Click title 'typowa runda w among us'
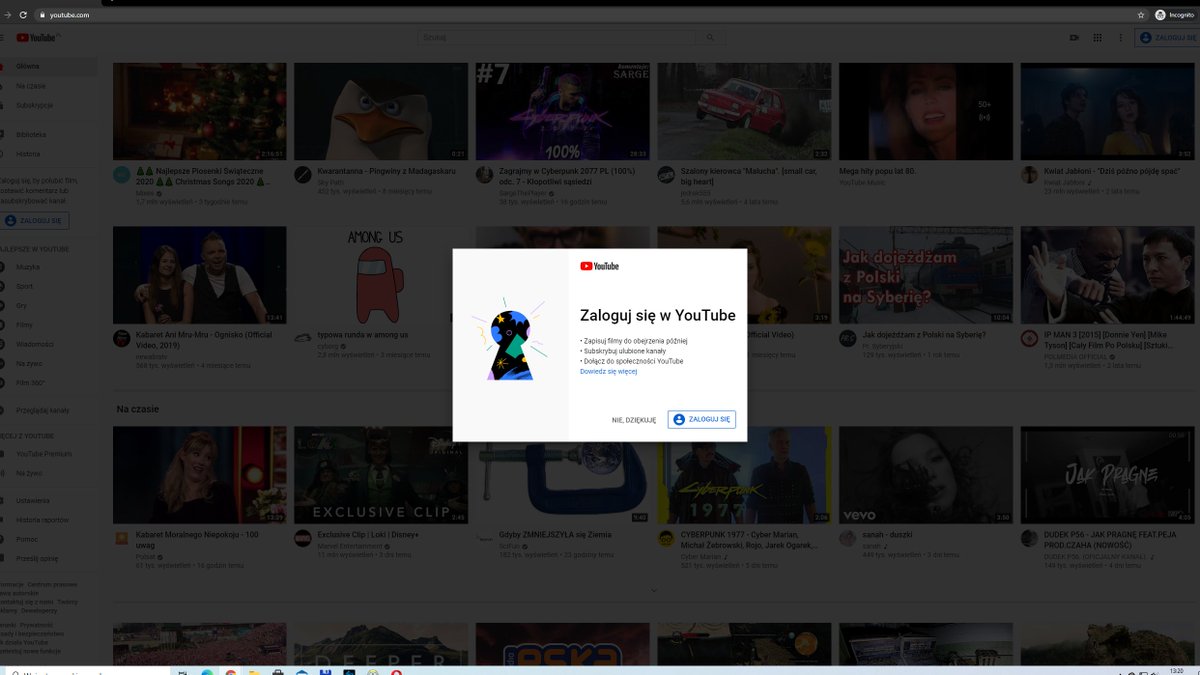This screenshot has width=1200, height=675. (x=363, y=335)
